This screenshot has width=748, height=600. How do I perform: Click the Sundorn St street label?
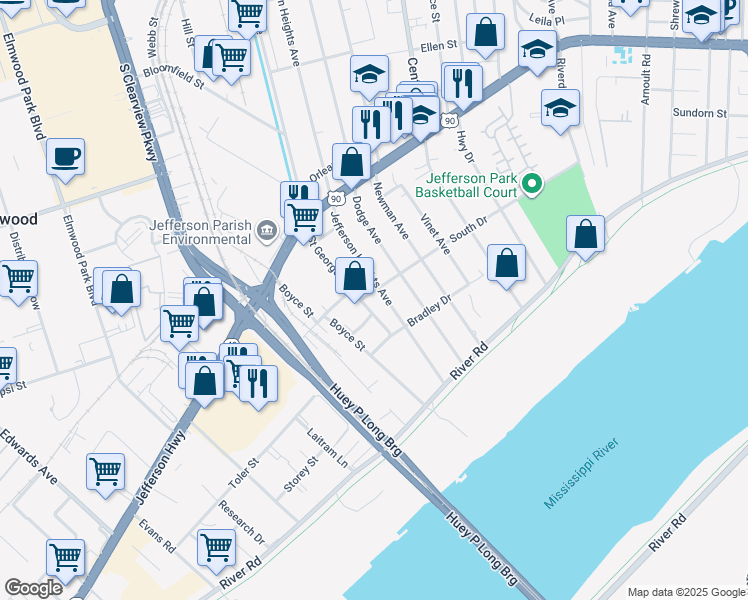tap(700, 113)
